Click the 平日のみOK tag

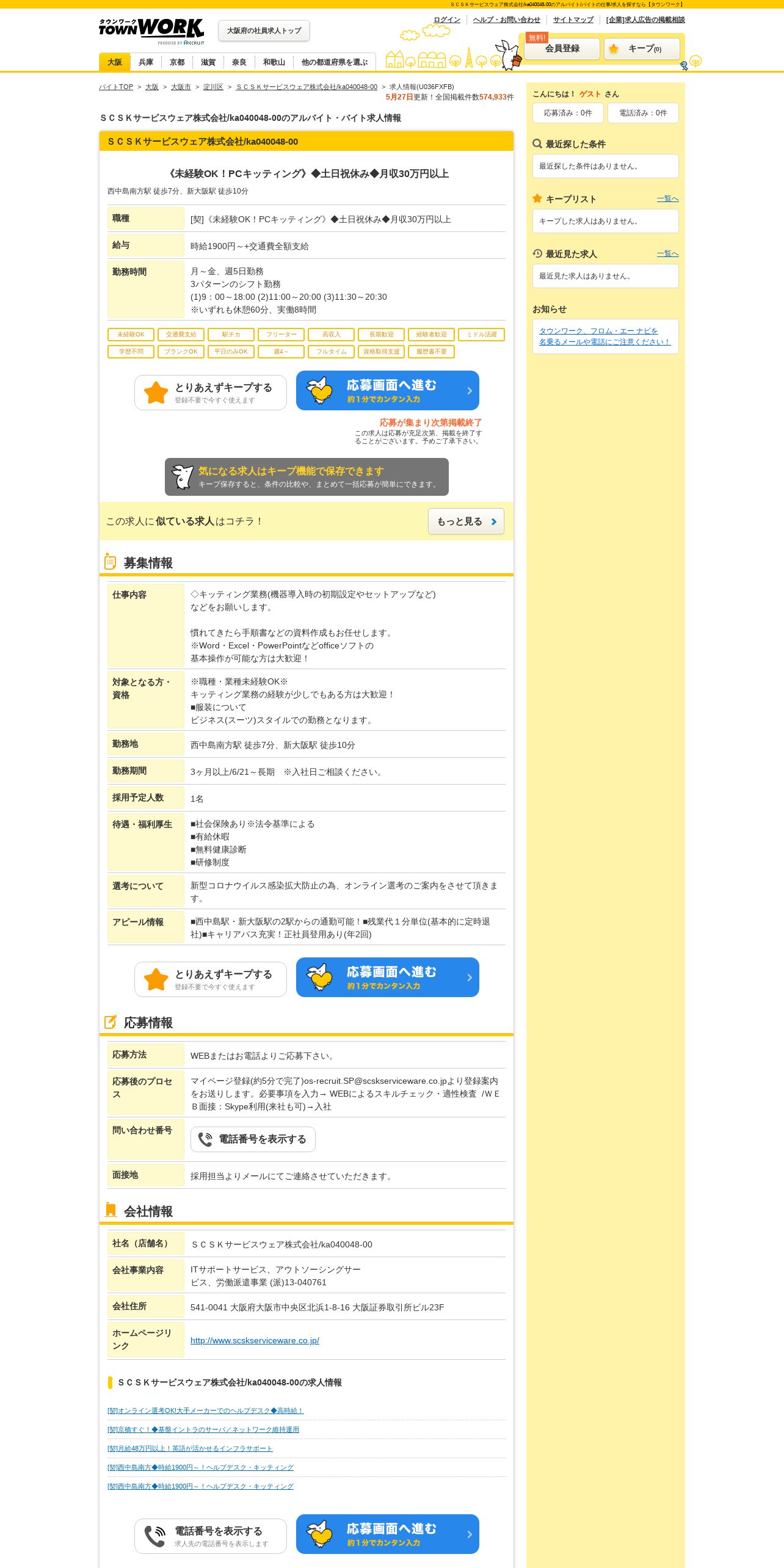(x=231, y=352)
